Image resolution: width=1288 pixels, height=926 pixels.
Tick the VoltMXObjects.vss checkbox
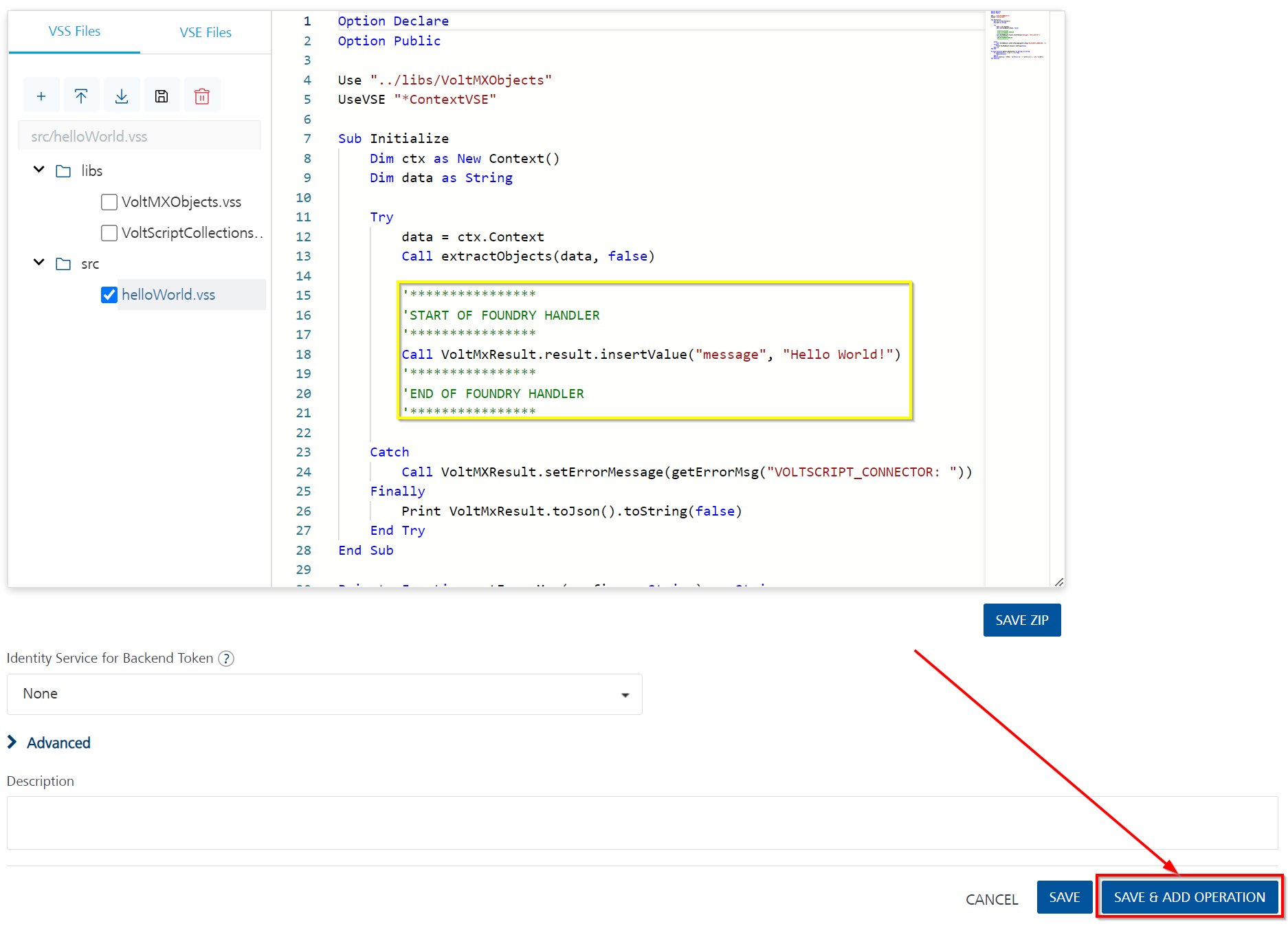[109, 202]
